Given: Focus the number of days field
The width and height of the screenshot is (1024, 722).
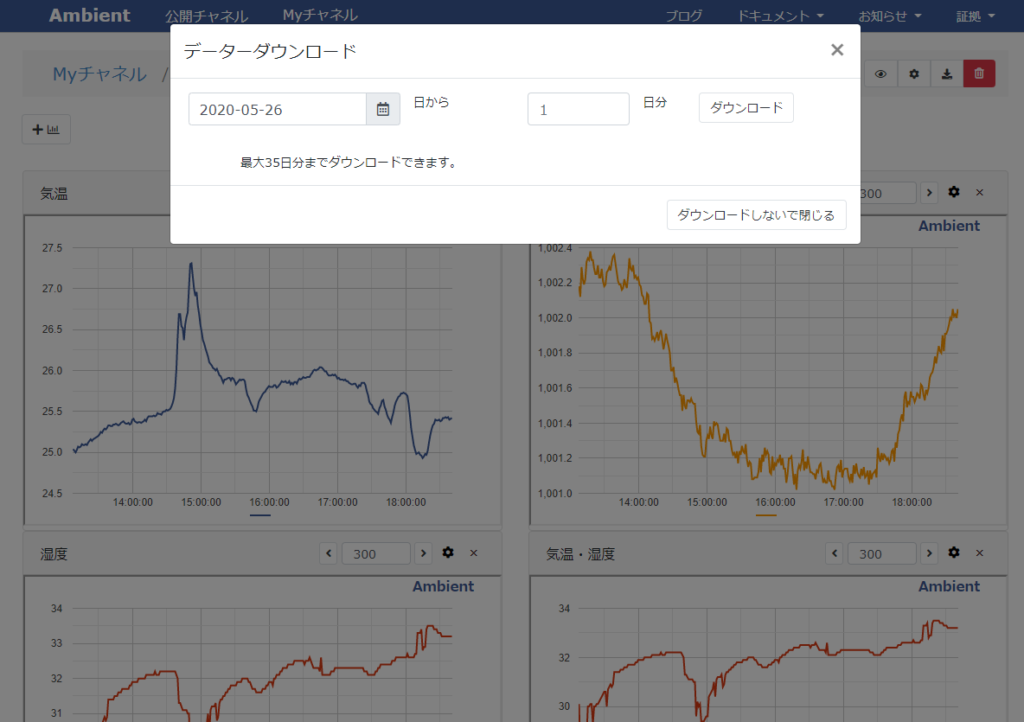Looking at the screenshot, I should (578, 109).
